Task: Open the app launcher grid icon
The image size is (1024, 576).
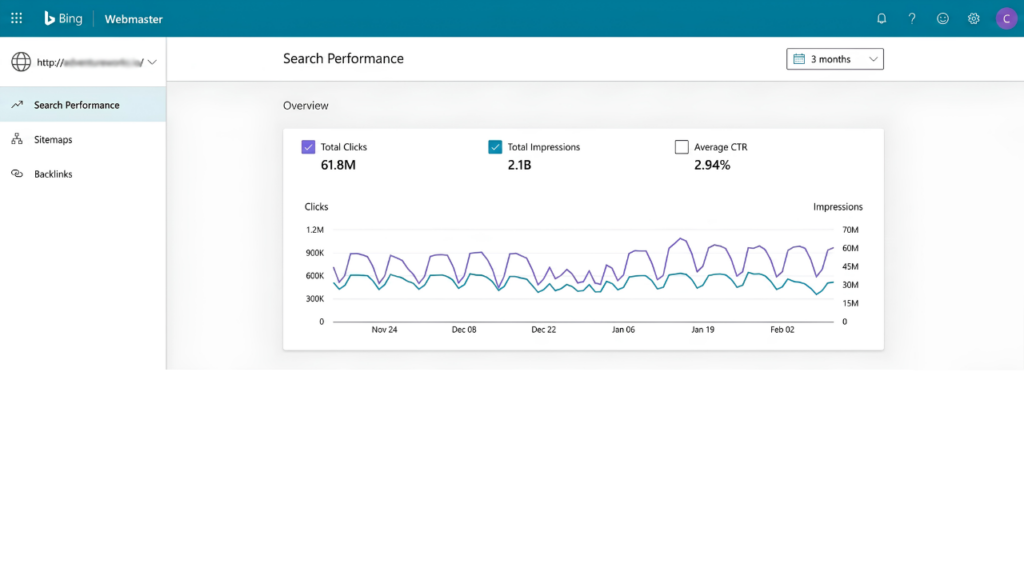Action: (16, 18)
